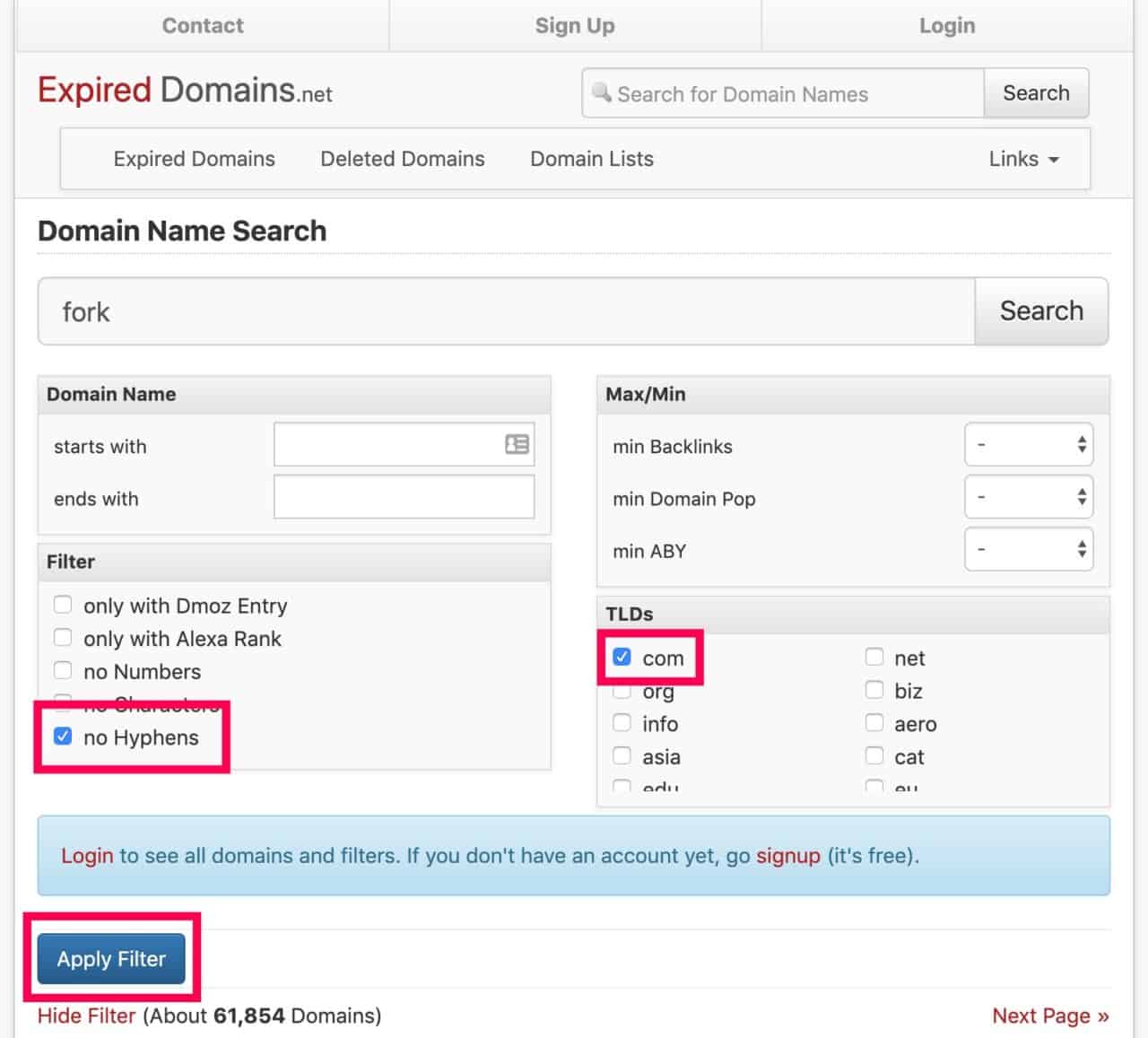Check the aero TLD checkbox
The width and height of the screenshot is (1148, 1038).
(x=874, y=723)
